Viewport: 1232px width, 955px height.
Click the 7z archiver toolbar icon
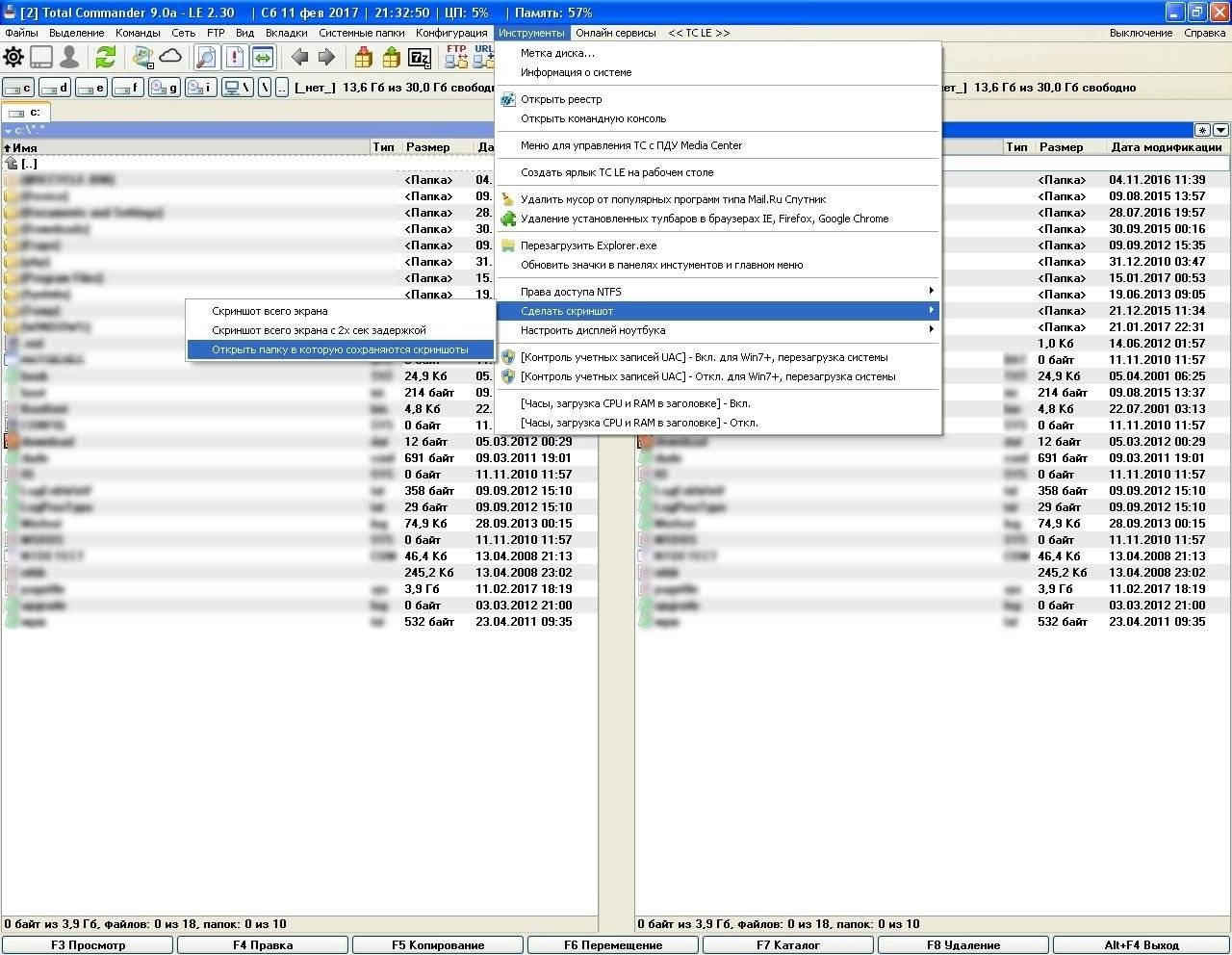pyautogui.click(x=418, y=57)
